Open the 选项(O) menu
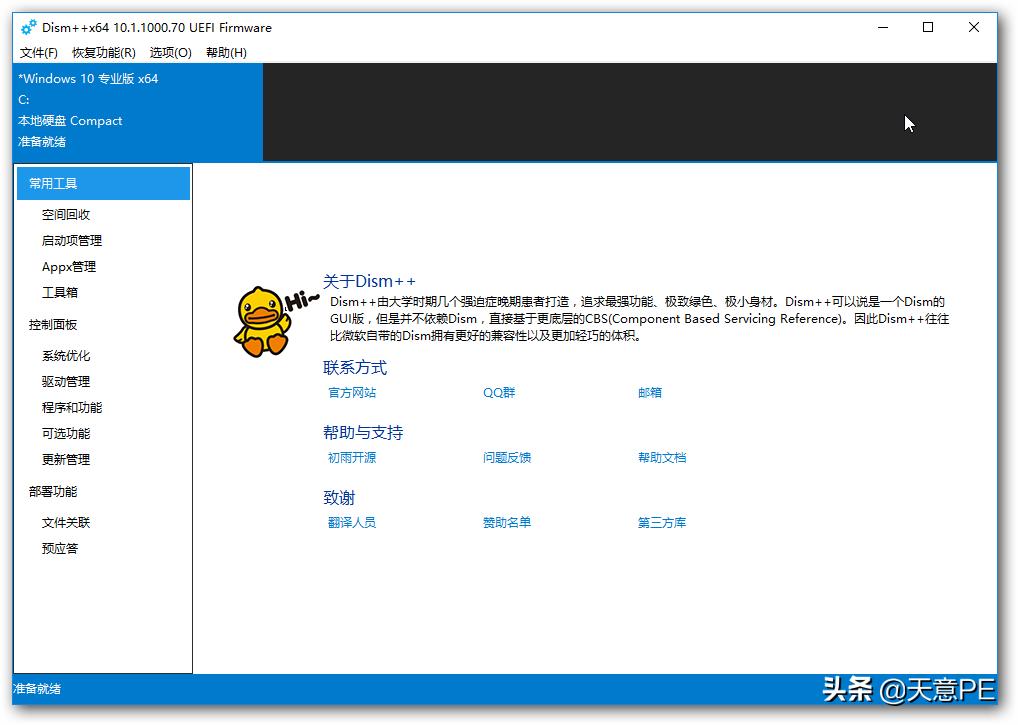 click(170, 52)
